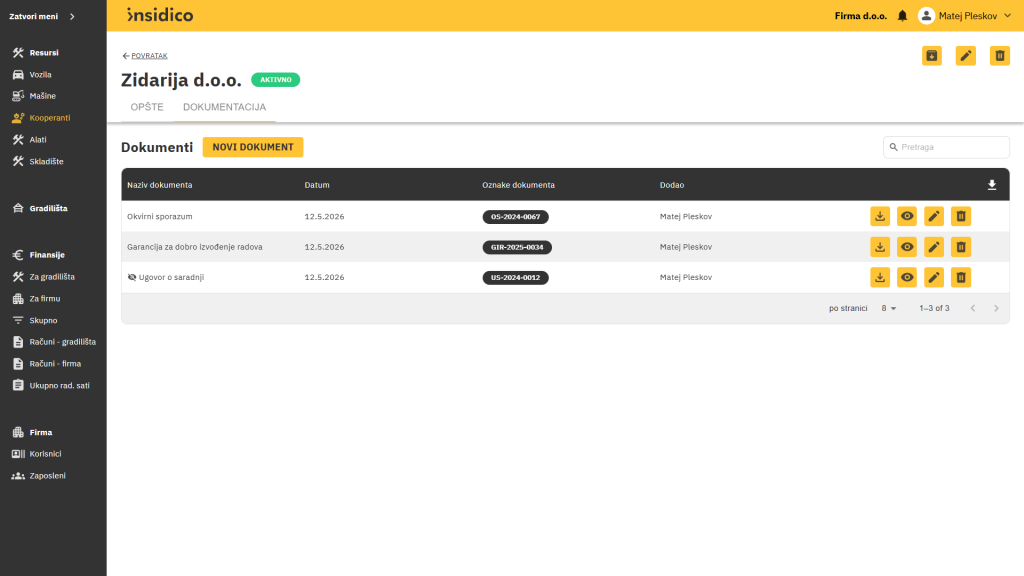Viewport: 1024px width, 576px height.
Task: Focus the Pretraga search field
Action: coord(946,147)
